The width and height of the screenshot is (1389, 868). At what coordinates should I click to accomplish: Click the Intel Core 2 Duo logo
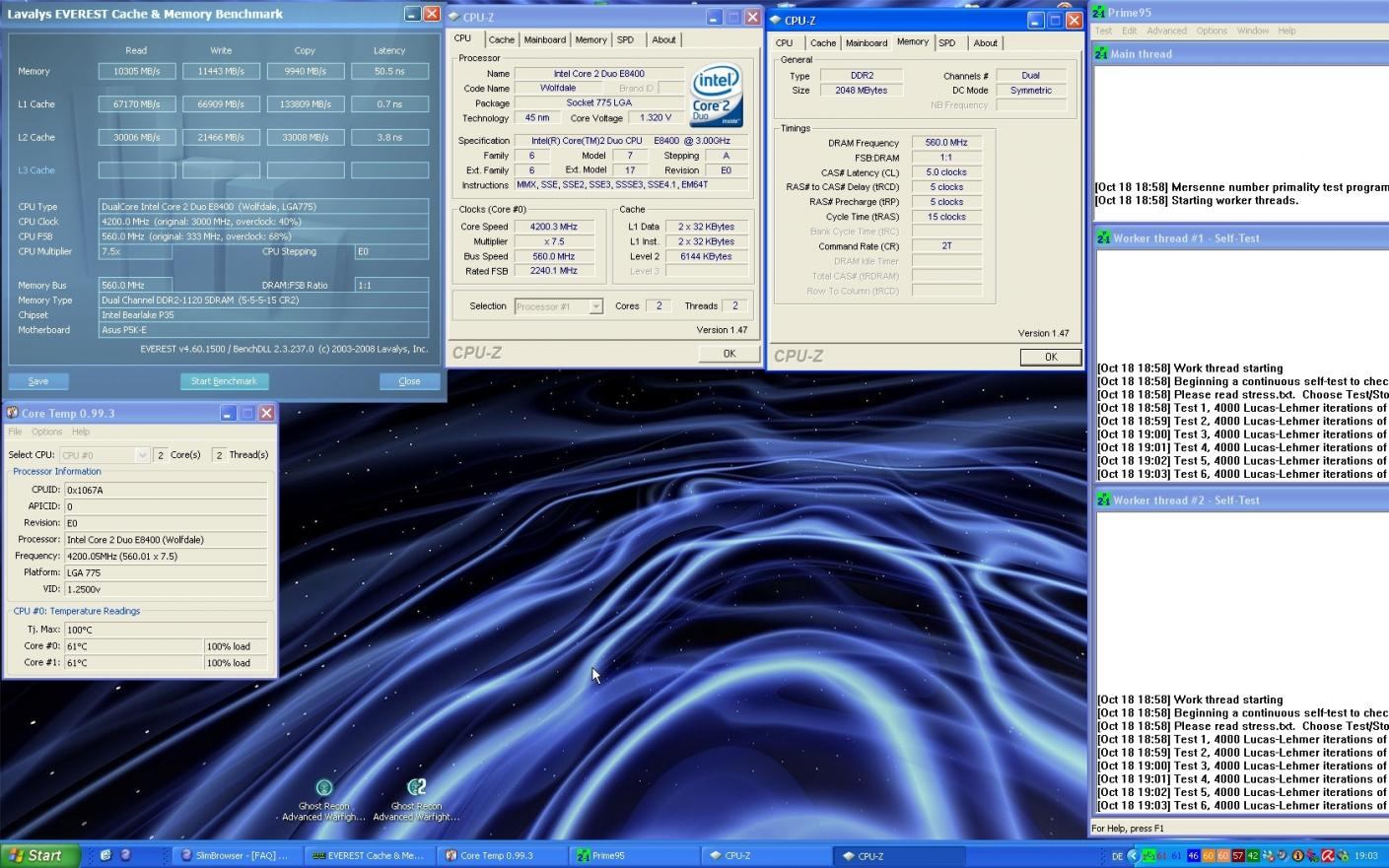pos(717,96)
